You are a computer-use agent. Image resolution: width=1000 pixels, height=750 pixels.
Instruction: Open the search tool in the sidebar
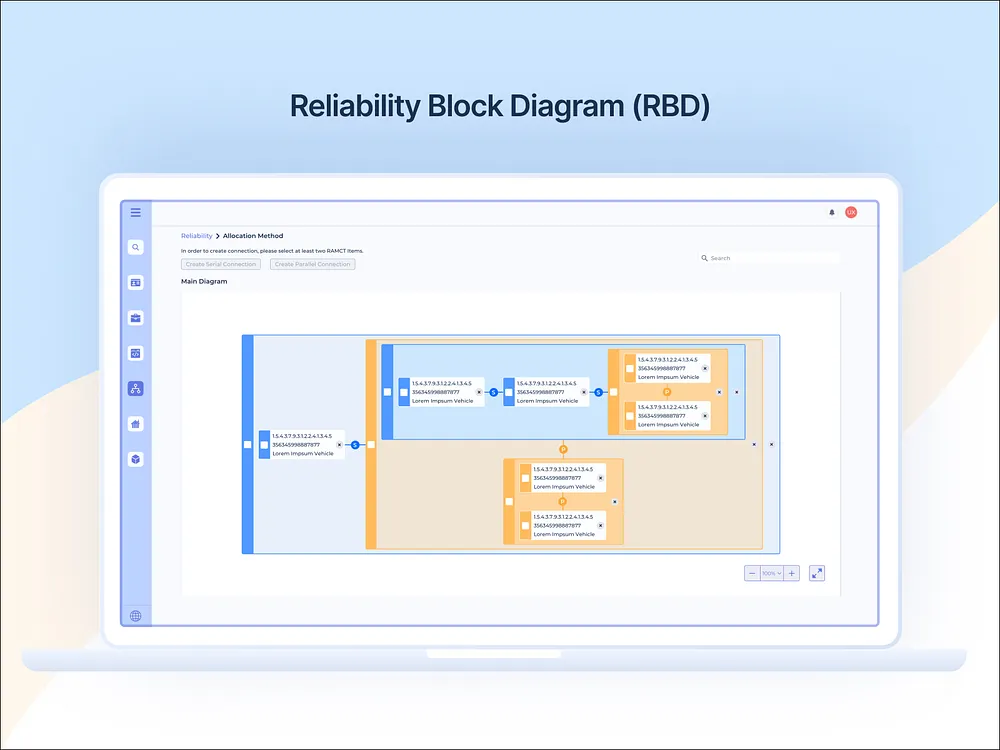point(135,247)
